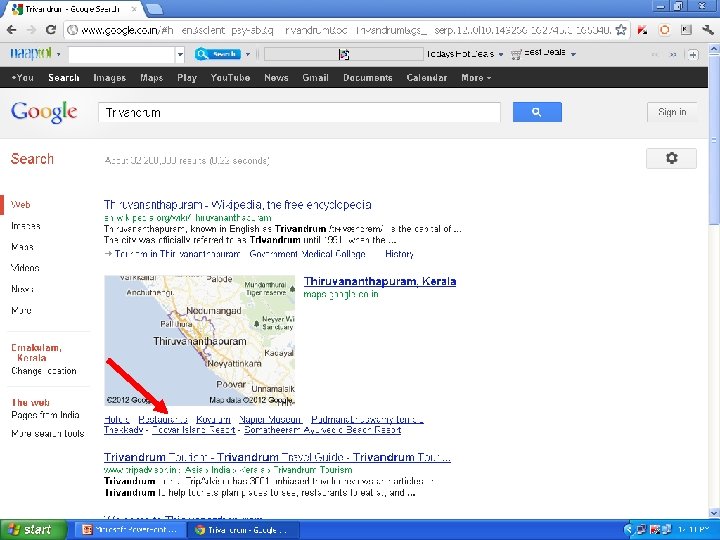Image resolution: width=720 pixels, height=540 pixels.
Task: Select Images in the black Google bar
Action: coord(109,78)
